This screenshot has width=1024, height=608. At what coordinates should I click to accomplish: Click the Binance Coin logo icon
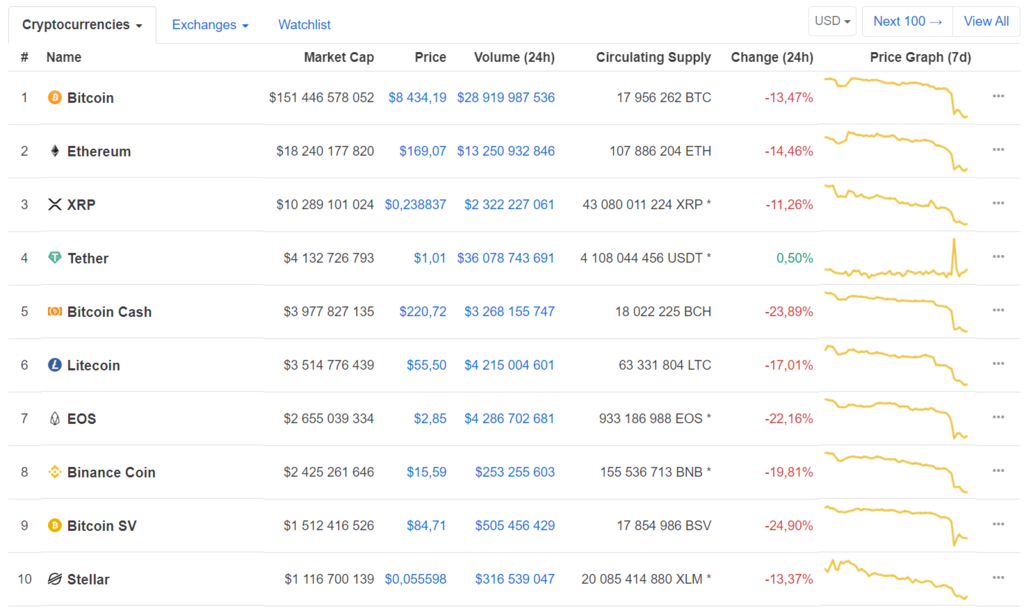pos(54,472)
